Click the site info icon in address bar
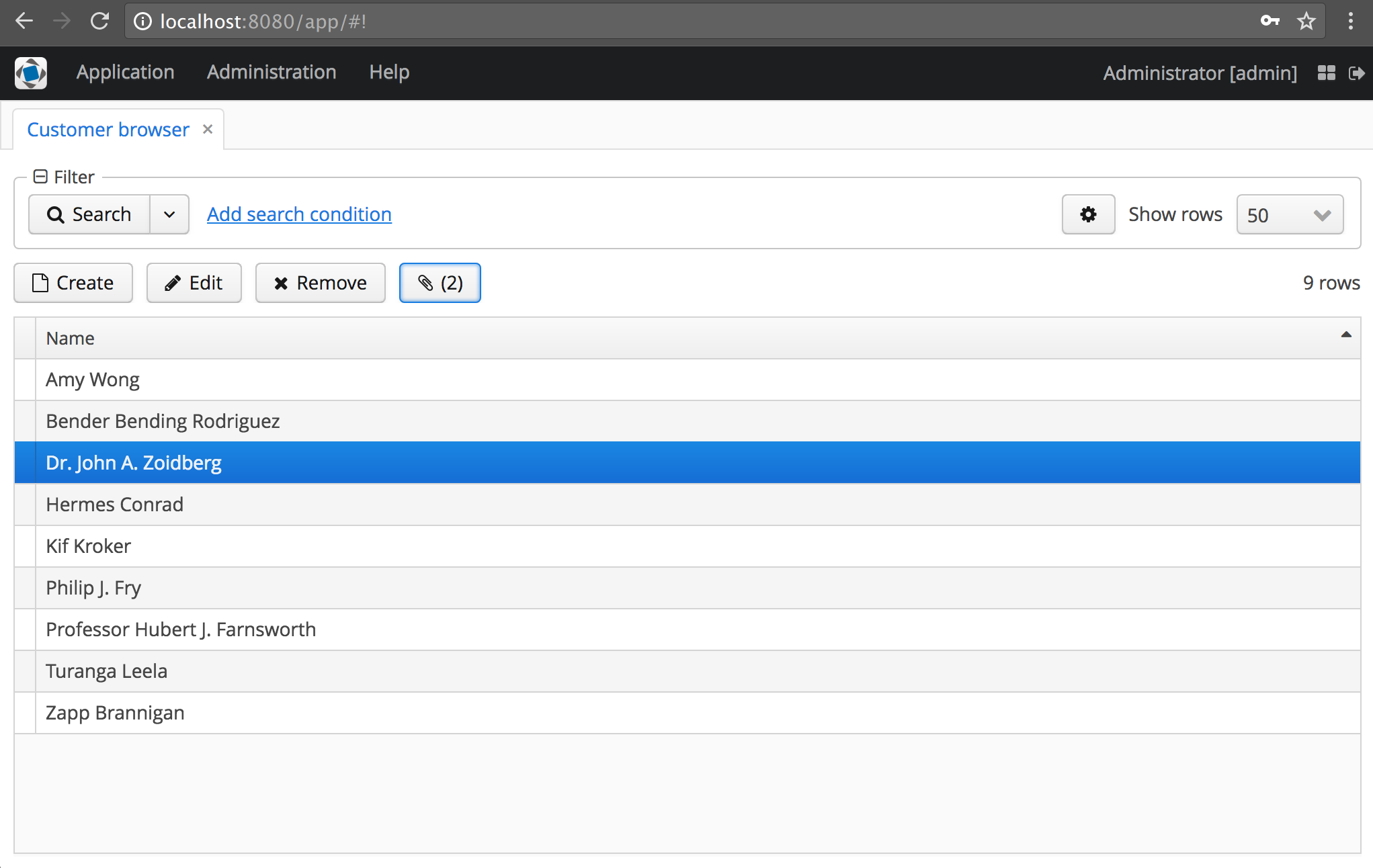 tap(142, 21)
